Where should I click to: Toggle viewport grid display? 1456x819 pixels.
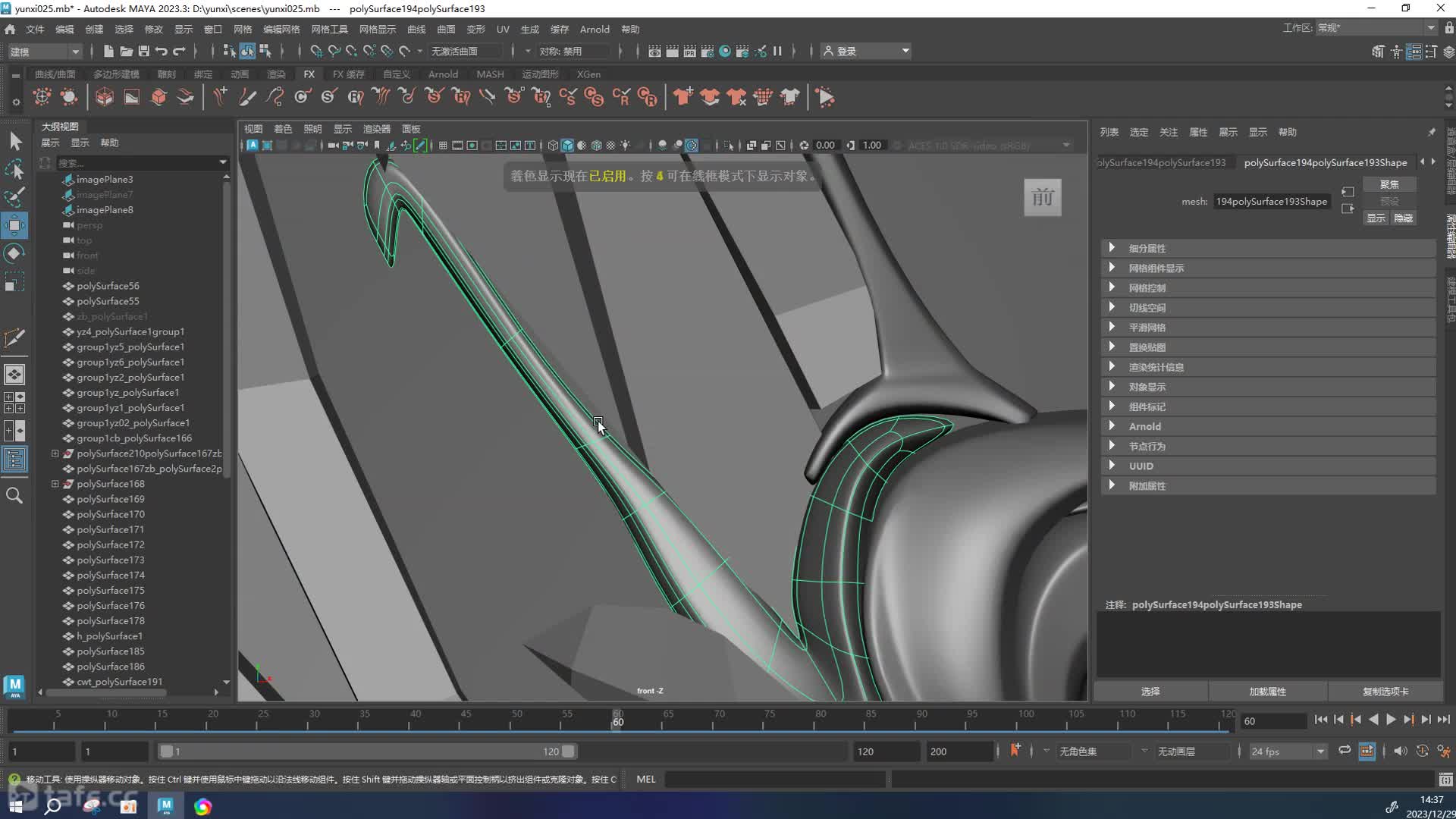click(443, 146)
